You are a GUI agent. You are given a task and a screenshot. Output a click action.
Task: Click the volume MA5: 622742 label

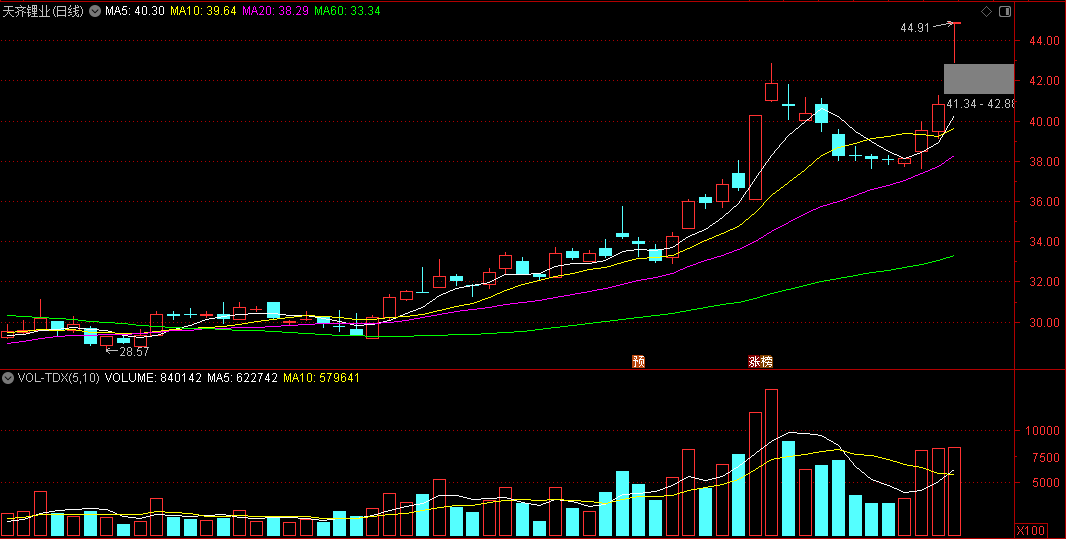pyautogui.click(x=243, y=378)
